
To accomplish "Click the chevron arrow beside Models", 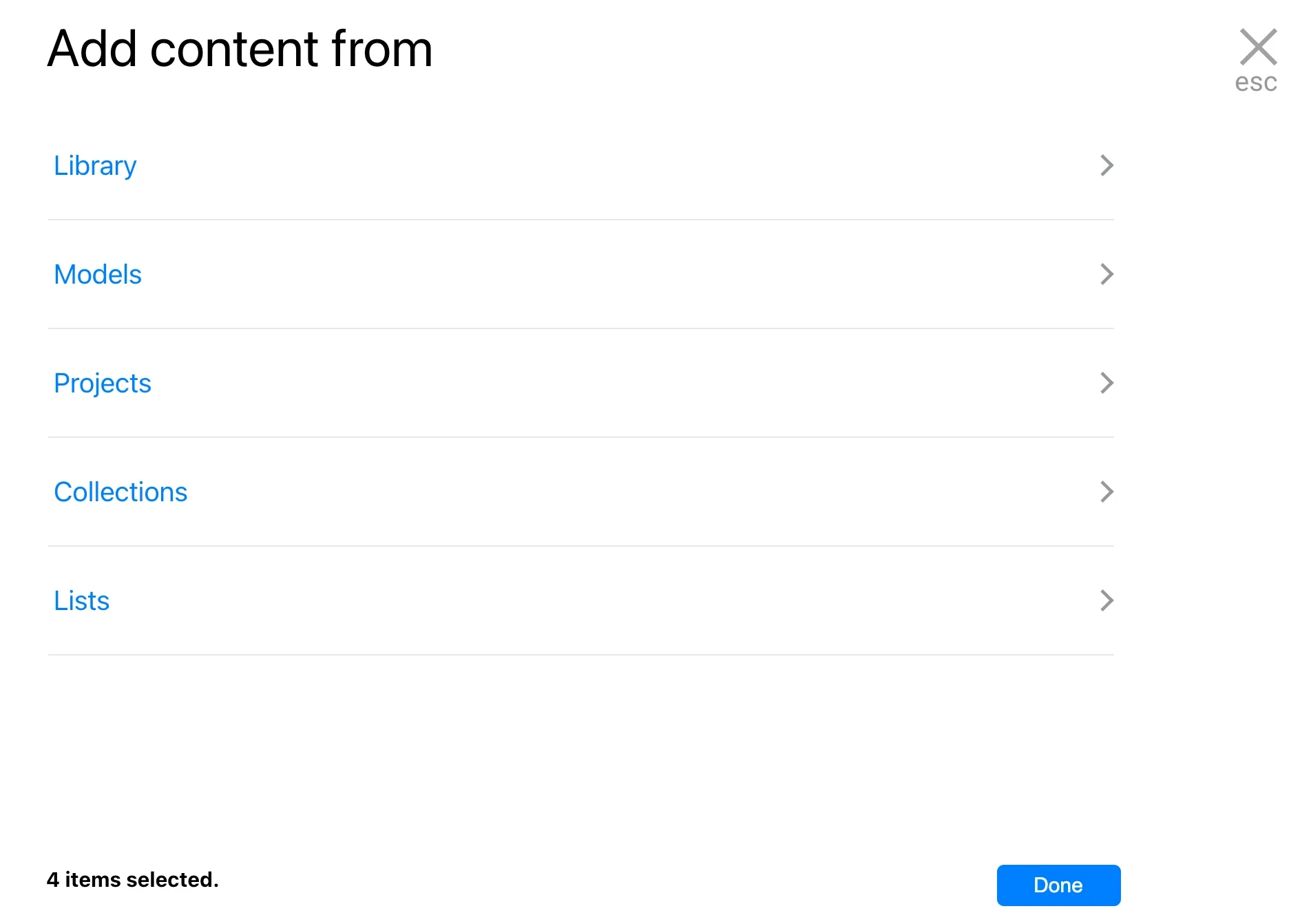I will tap(1107, 274).
